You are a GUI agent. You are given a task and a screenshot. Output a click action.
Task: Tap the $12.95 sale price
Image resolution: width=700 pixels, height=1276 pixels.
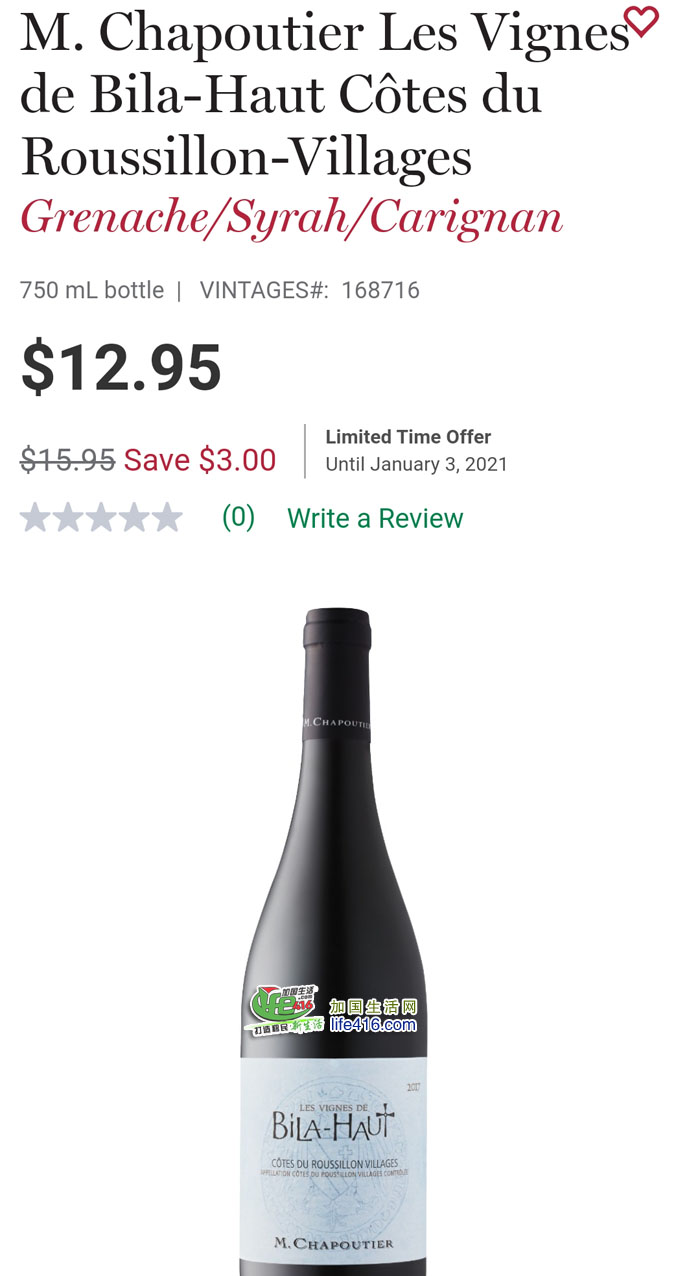click(x=121, y=367)
